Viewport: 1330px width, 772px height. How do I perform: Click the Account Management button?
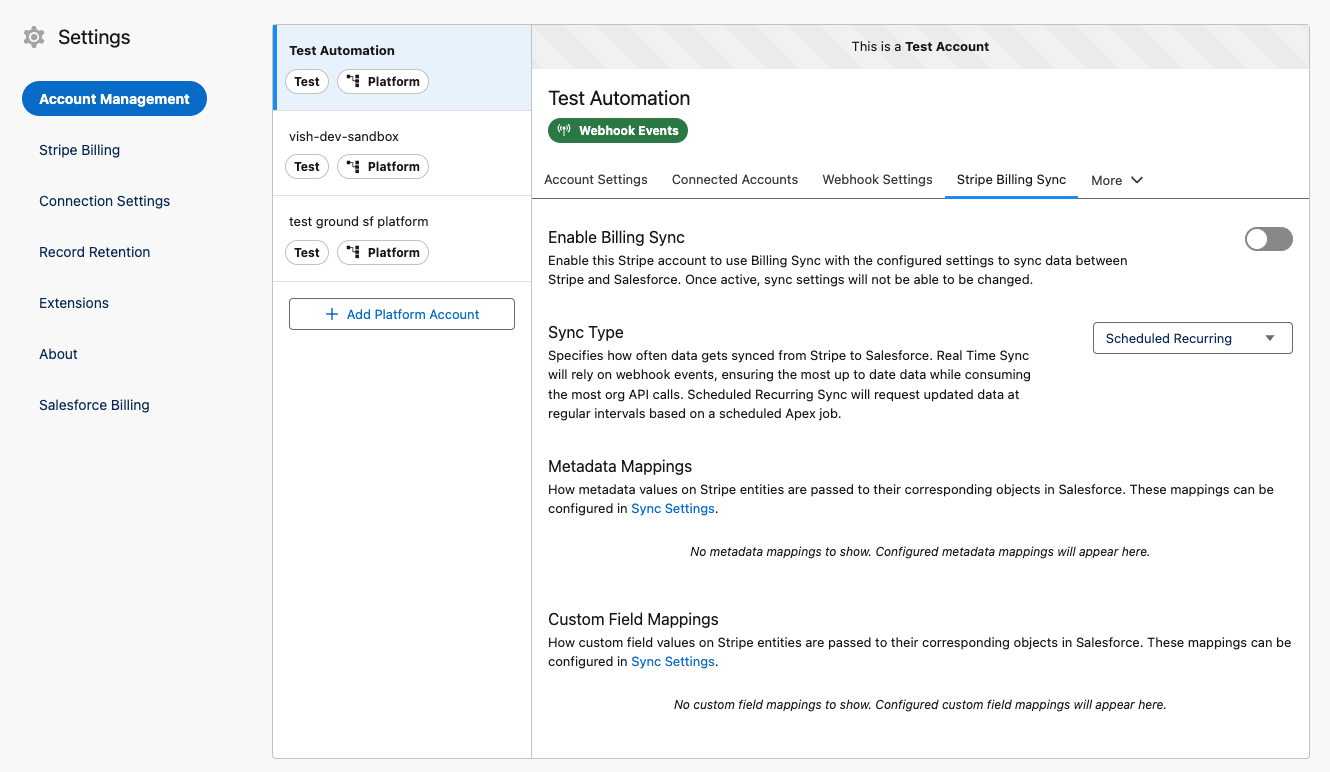tap(114, 99)
